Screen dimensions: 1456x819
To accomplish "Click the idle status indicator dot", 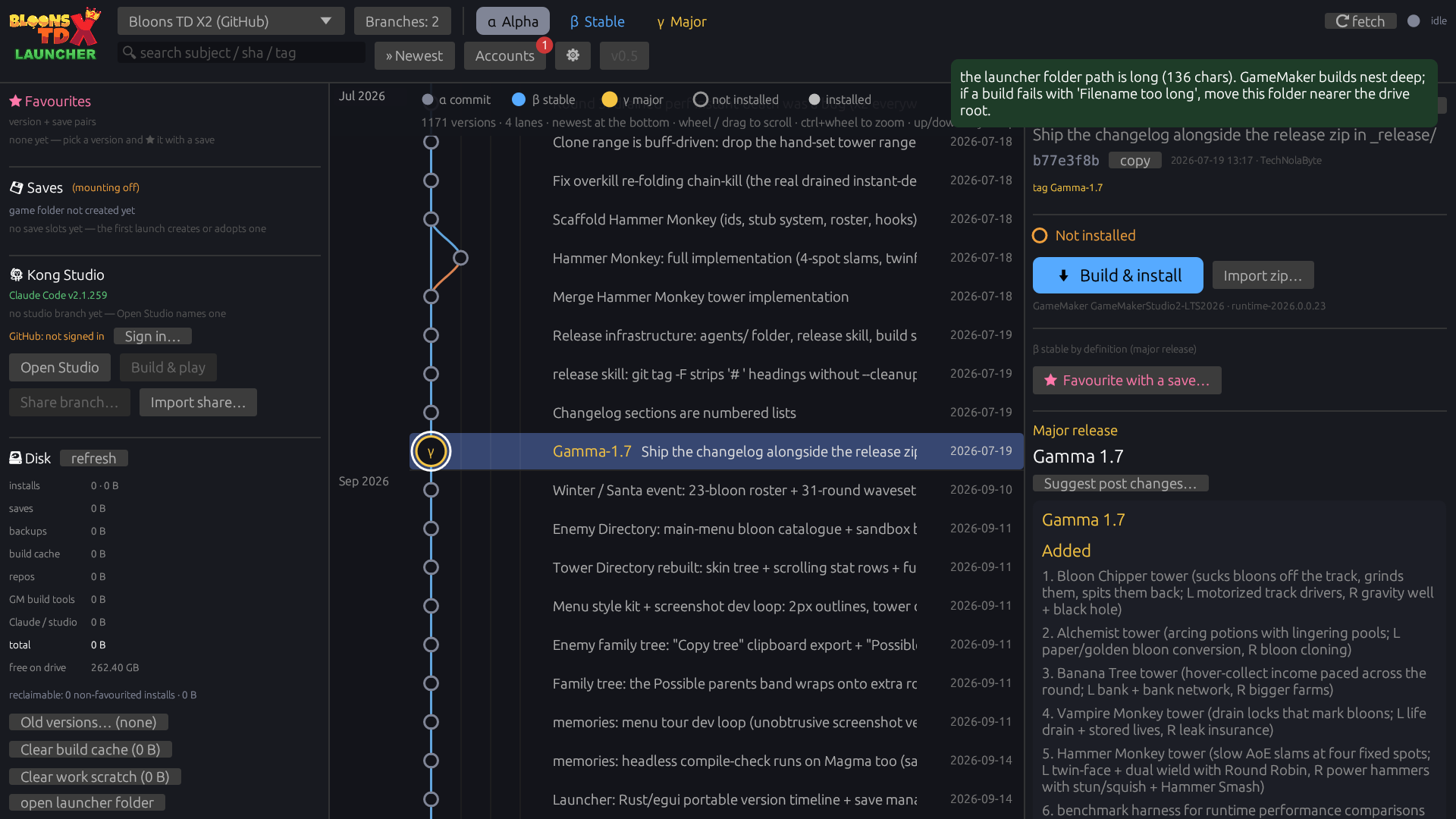I will [x=1414, y=21].
